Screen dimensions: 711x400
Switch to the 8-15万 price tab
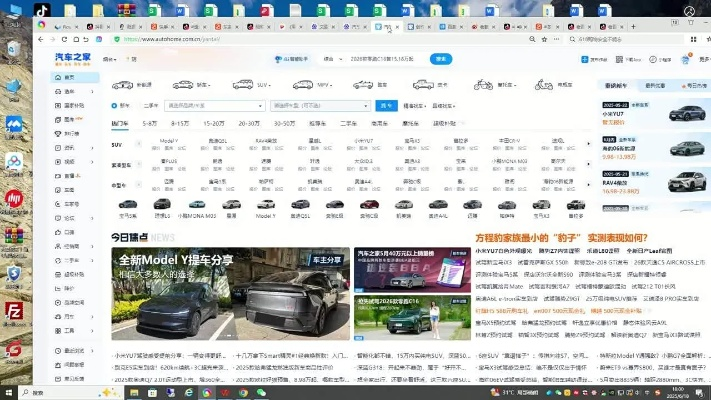coord(180,123)
